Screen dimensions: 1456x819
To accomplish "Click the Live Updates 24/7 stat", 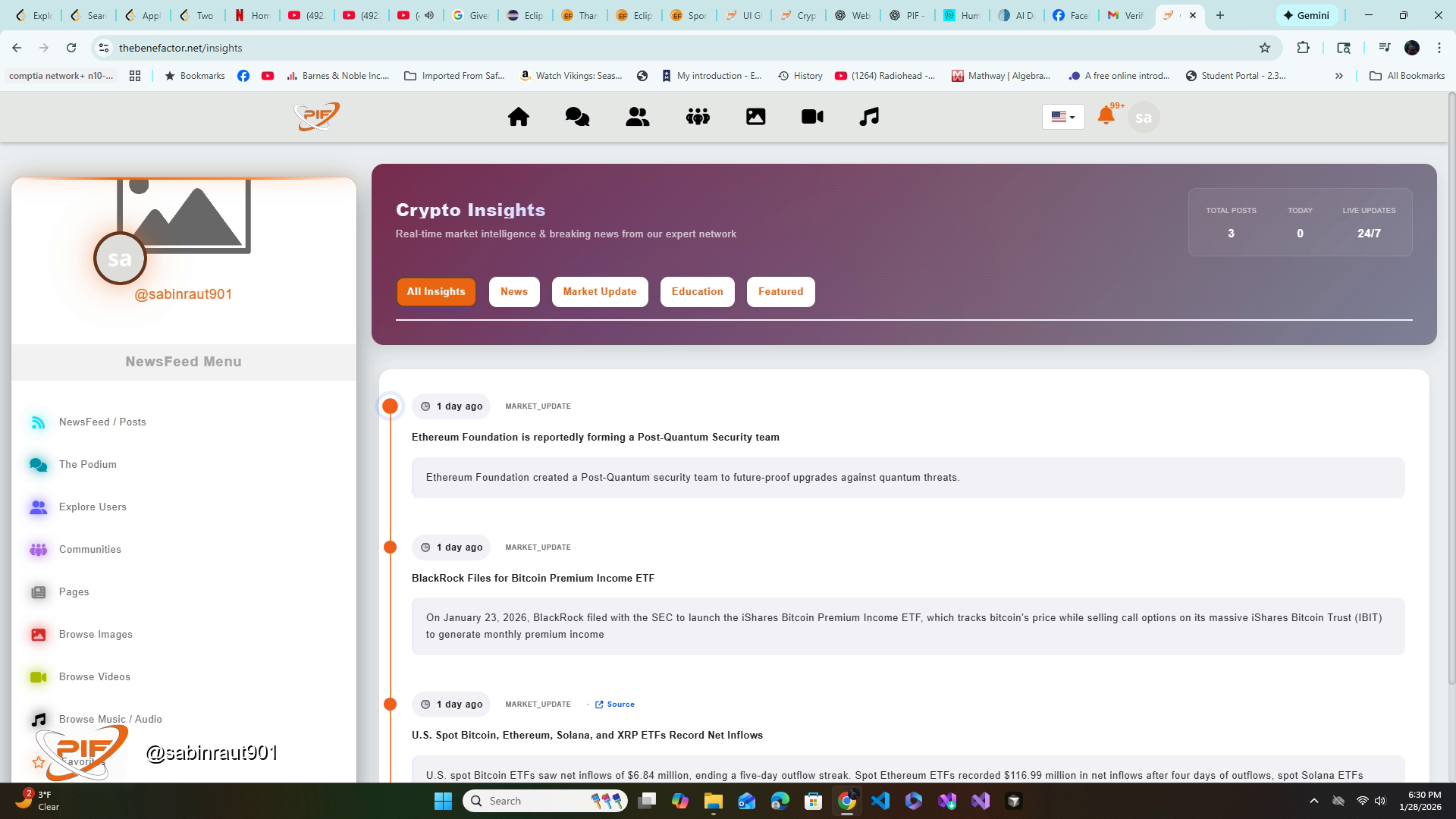I will pos(1369,234).
